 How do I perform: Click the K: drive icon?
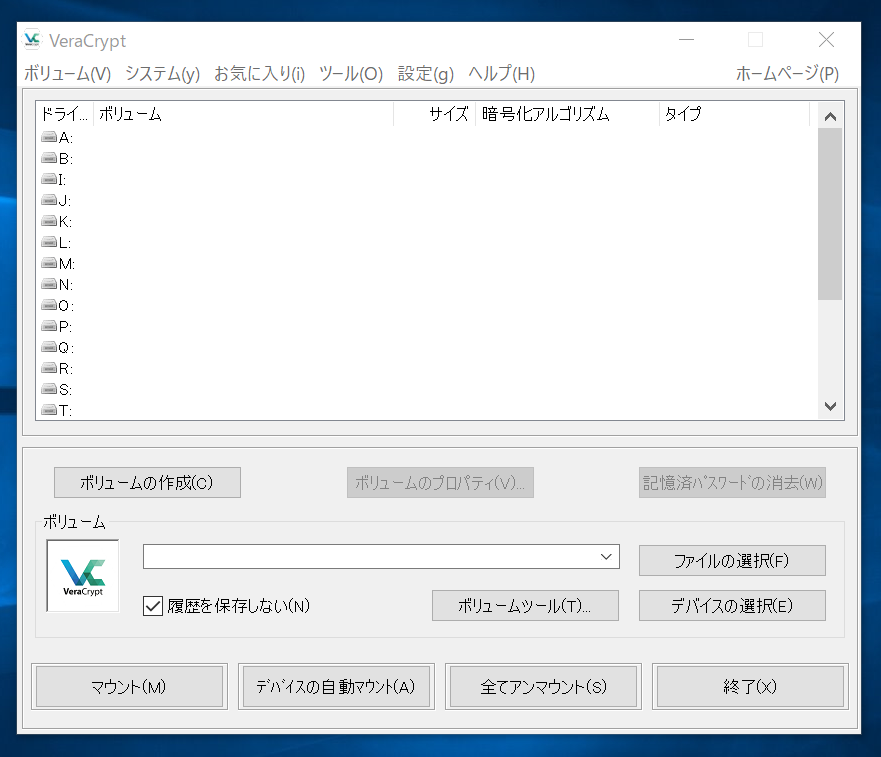49,222
